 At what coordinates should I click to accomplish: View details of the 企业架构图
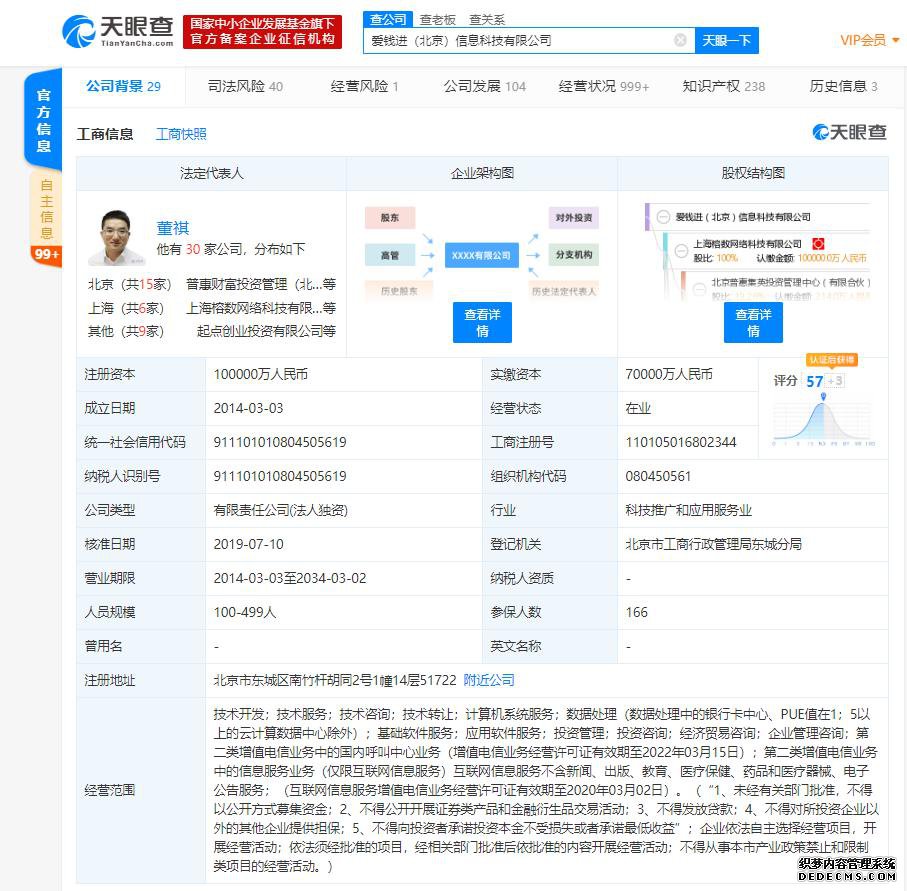pyautogui.click(x=482, y=322)
